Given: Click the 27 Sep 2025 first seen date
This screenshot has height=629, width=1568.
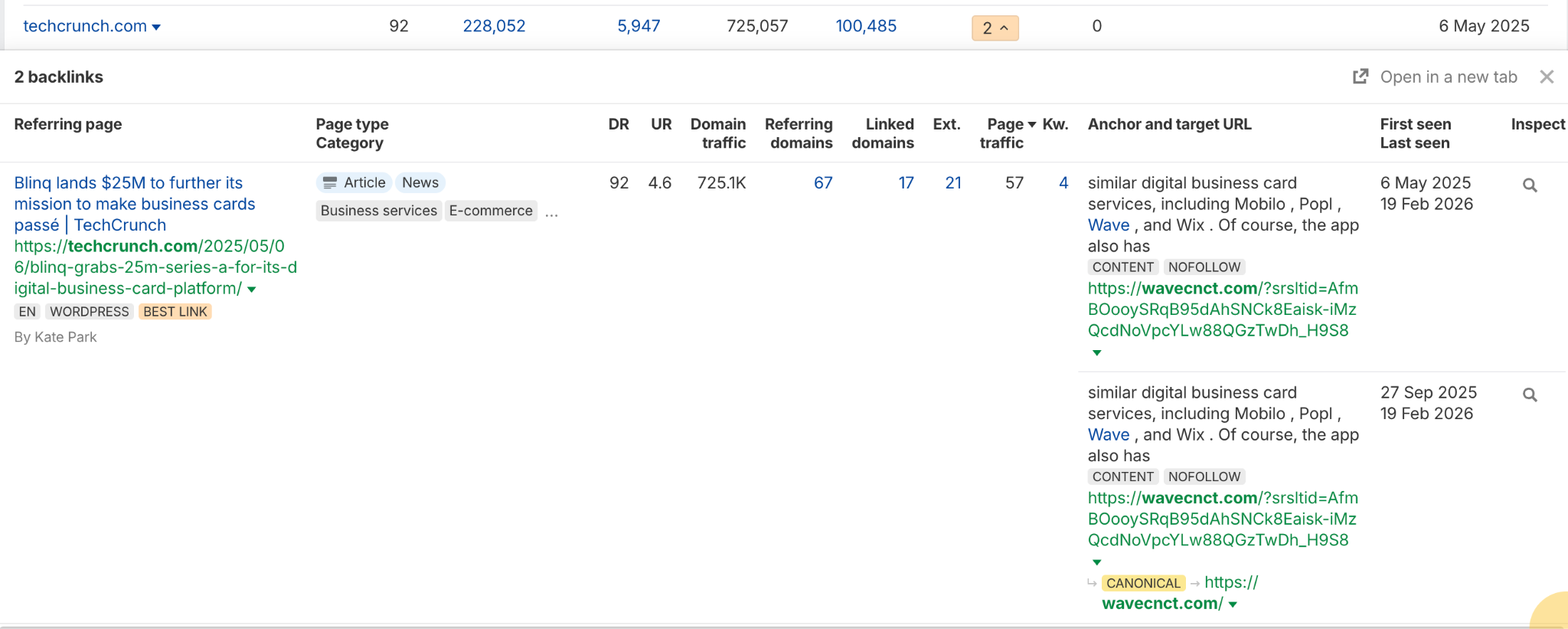Looking at the screenshot, I should 1429,392.
